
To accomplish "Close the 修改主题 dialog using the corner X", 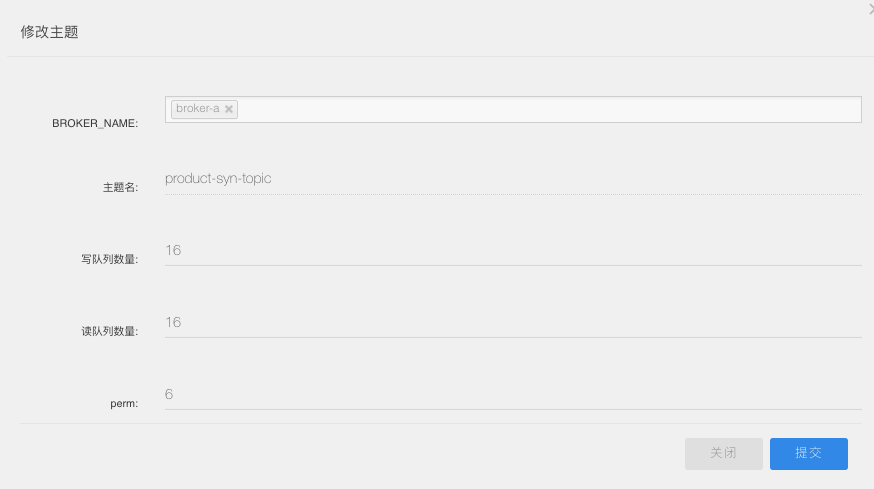I will coord(871,9).
